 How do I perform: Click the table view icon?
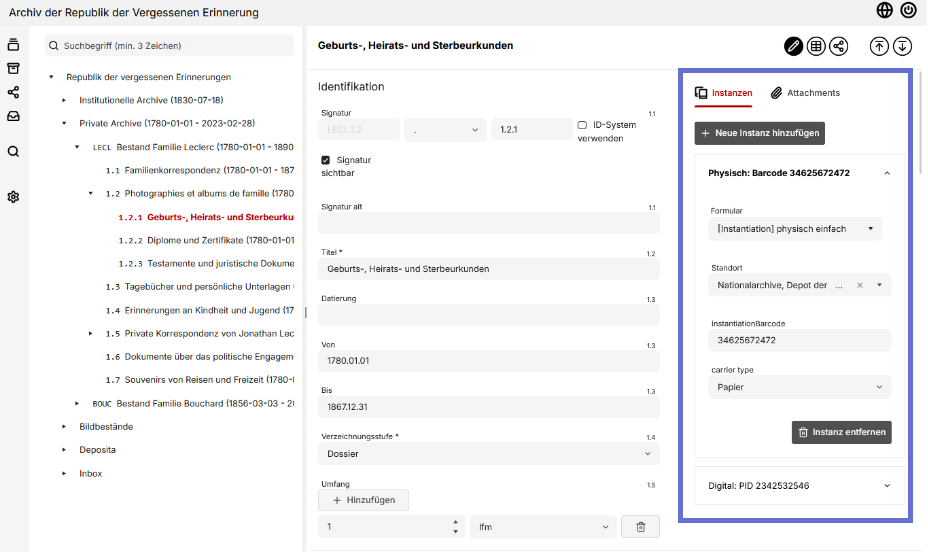coord(816,46)
